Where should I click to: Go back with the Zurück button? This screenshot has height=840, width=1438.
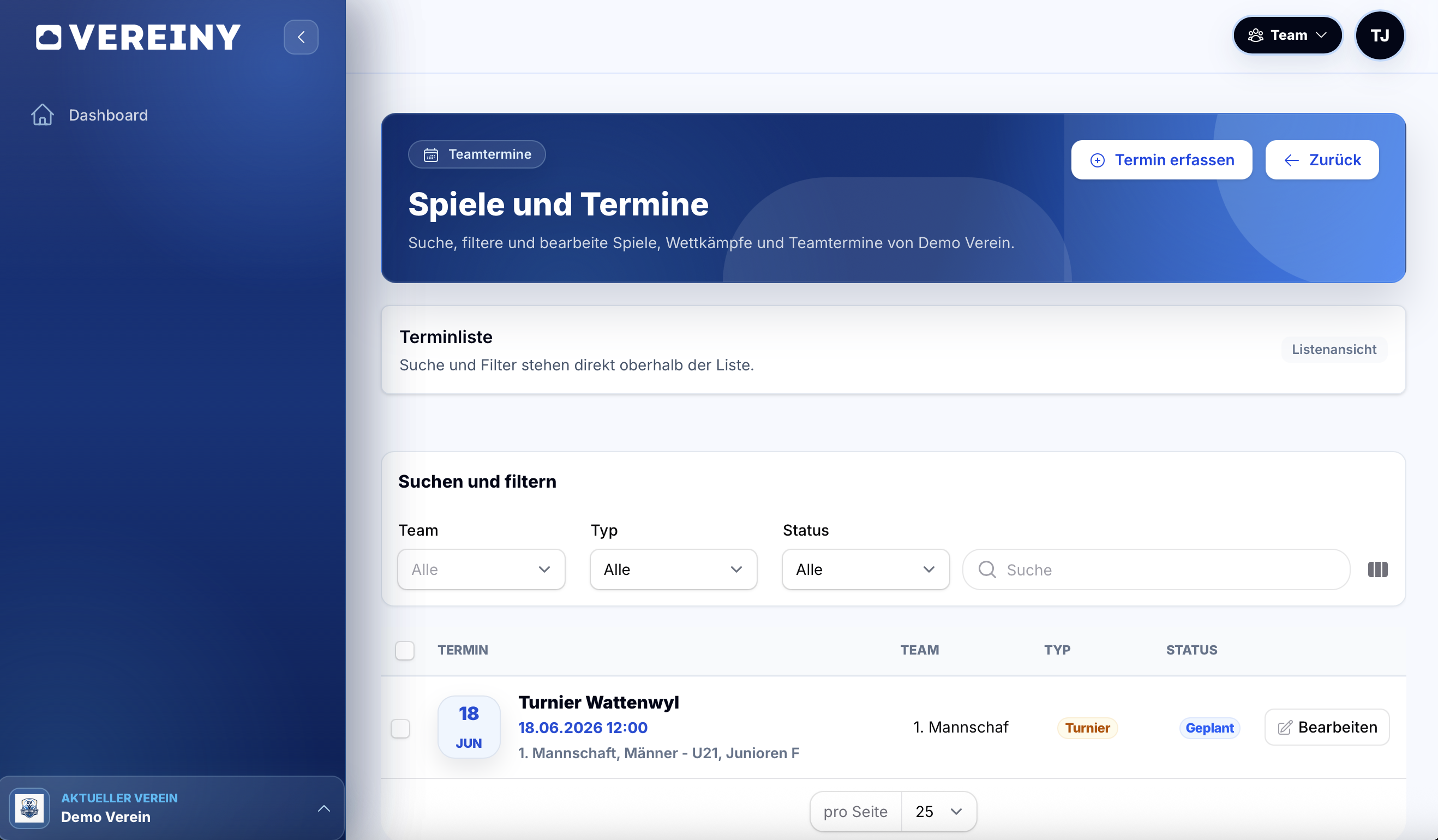pyautogui.click(x=1322, y=160)
